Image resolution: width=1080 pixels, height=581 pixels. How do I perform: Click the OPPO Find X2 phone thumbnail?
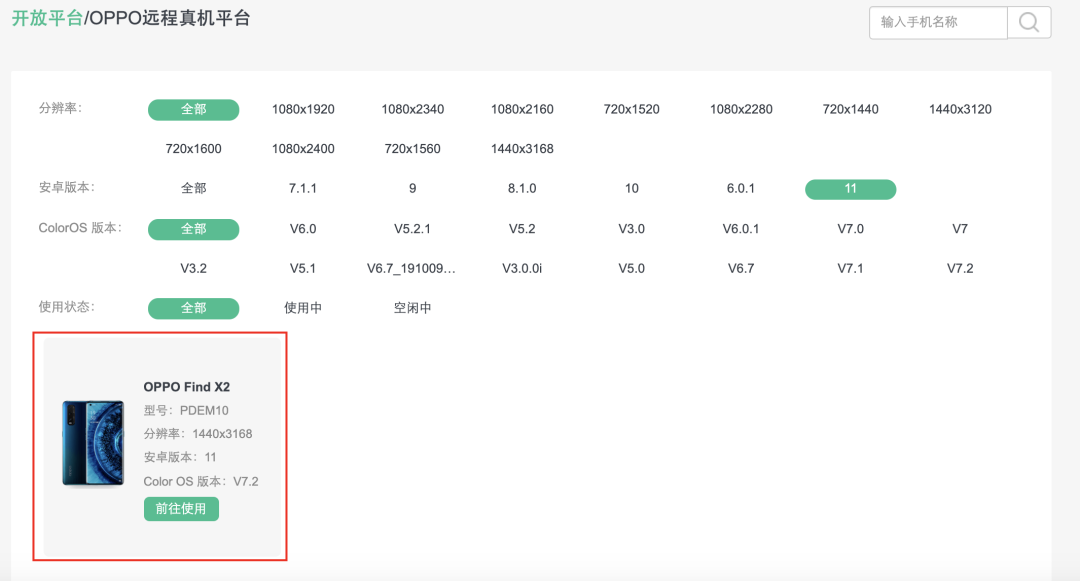click(x=93, y=444)
